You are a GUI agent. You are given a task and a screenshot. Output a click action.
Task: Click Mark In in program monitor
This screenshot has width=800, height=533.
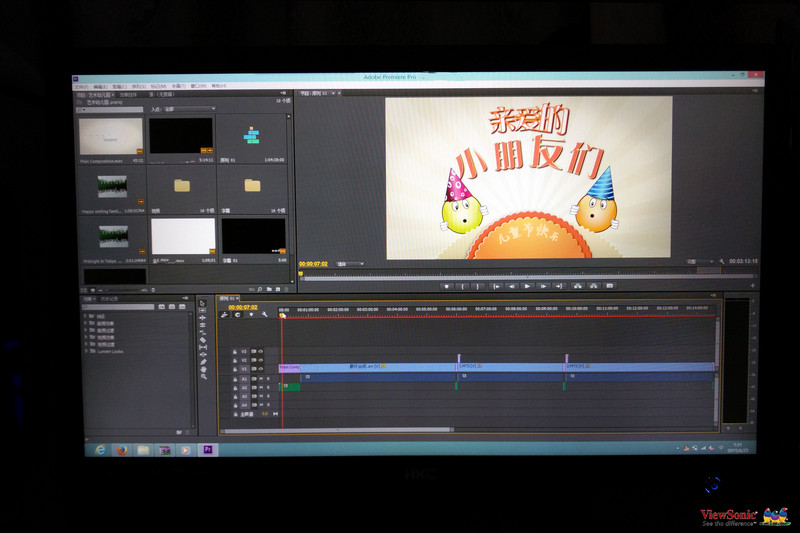pos(463,286)
